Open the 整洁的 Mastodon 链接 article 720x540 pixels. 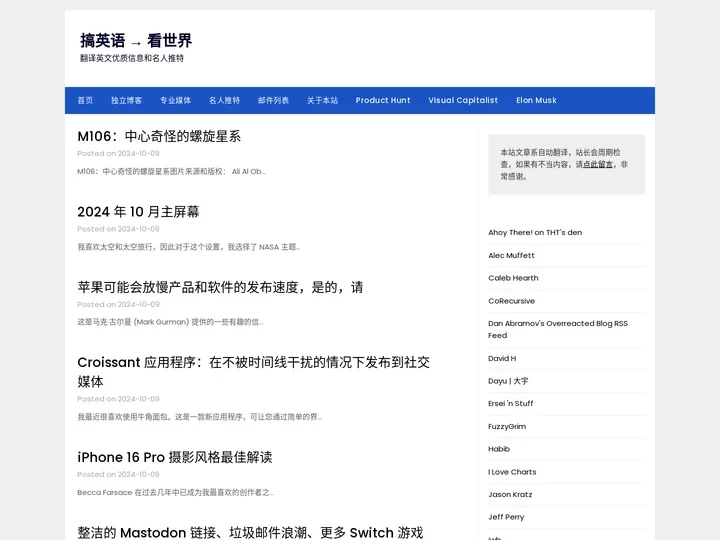pyautogui.click(x=250, y=533)
